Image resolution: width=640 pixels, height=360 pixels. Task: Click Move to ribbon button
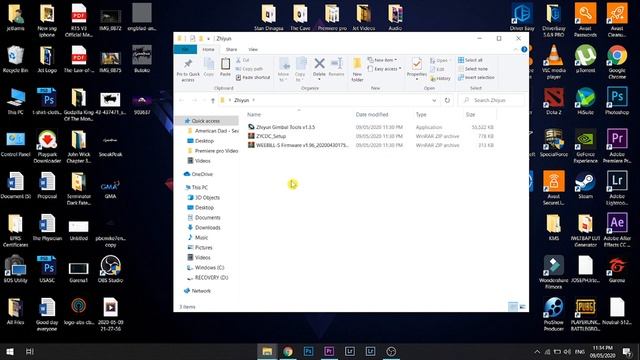pos(284,70)
